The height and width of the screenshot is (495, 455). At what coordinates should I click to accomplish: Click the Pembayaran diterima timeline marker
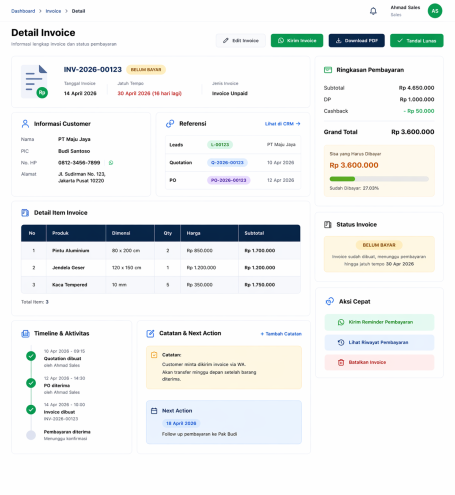pyautogui.click(x=31, y=435)
